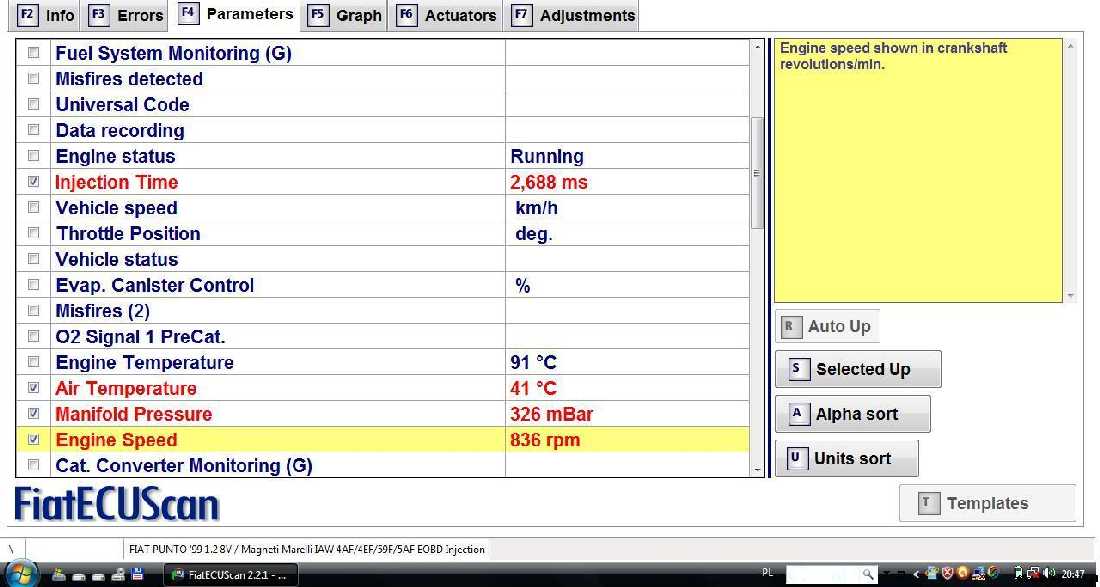The width and height of the screenshot is (1100, 587).
Task: Click the search magnifier in taskbar
Action: click(868, 574)
